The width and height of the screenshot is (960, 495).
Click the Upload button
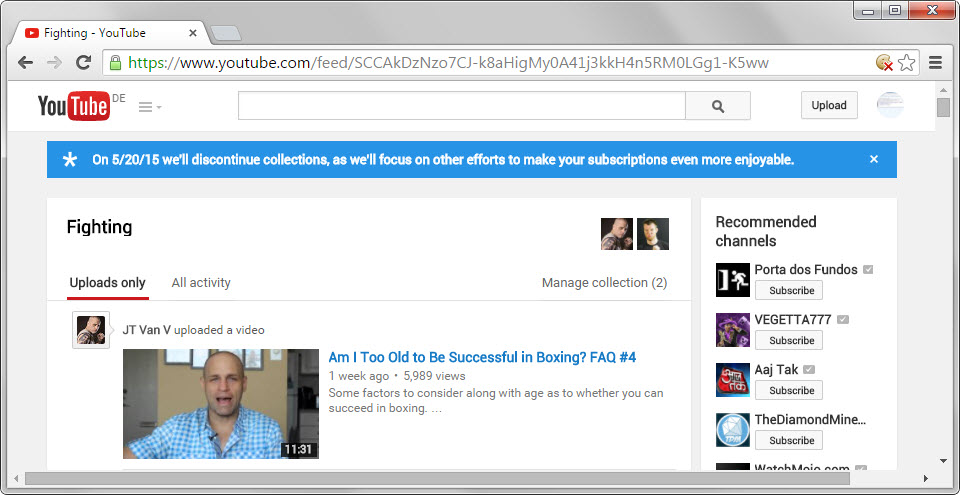[829, 105]
